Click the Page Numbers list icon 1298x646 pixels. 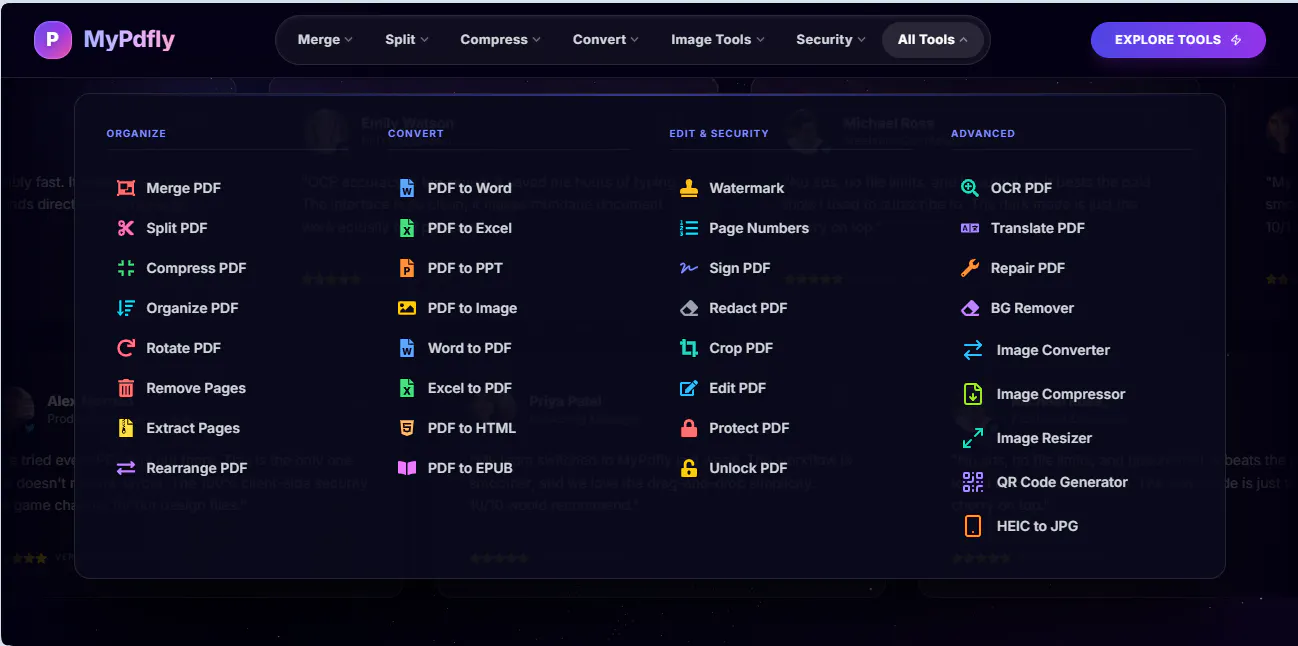click(689, 228)
